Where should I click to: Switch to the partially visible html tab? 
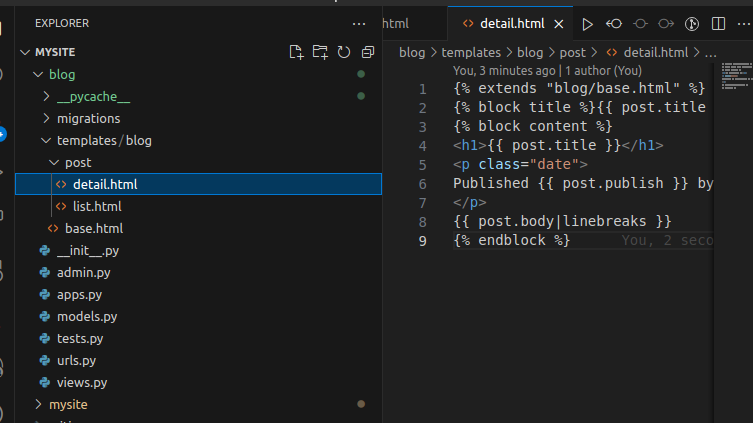(396, 24)
